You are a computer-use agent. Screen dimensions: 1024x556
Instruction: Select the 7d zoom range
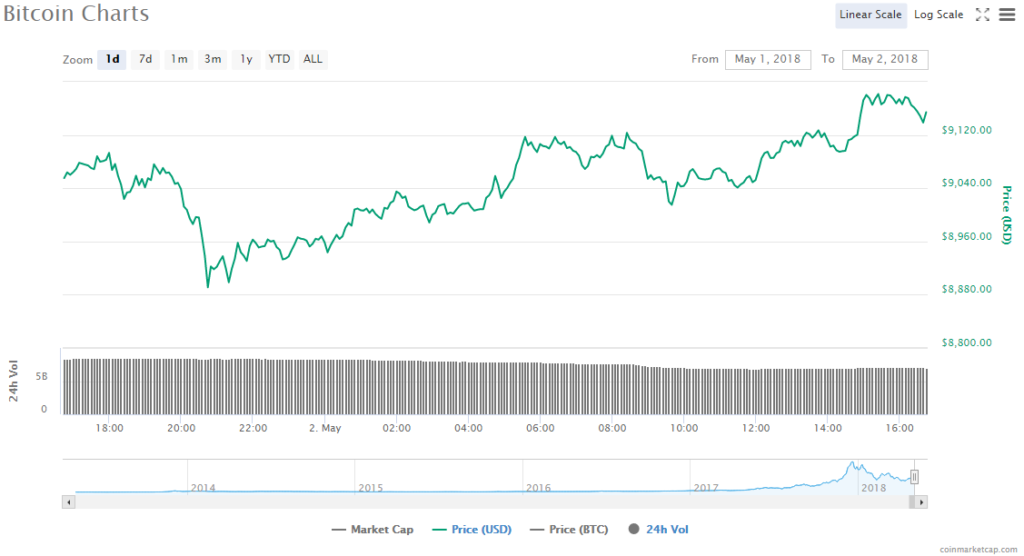(145, 59)
